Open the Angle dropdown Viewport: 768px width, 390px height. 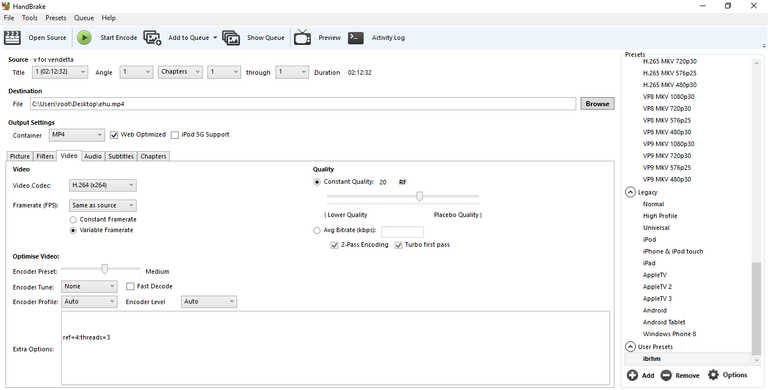pyautogui.click(x=136, y=72)
